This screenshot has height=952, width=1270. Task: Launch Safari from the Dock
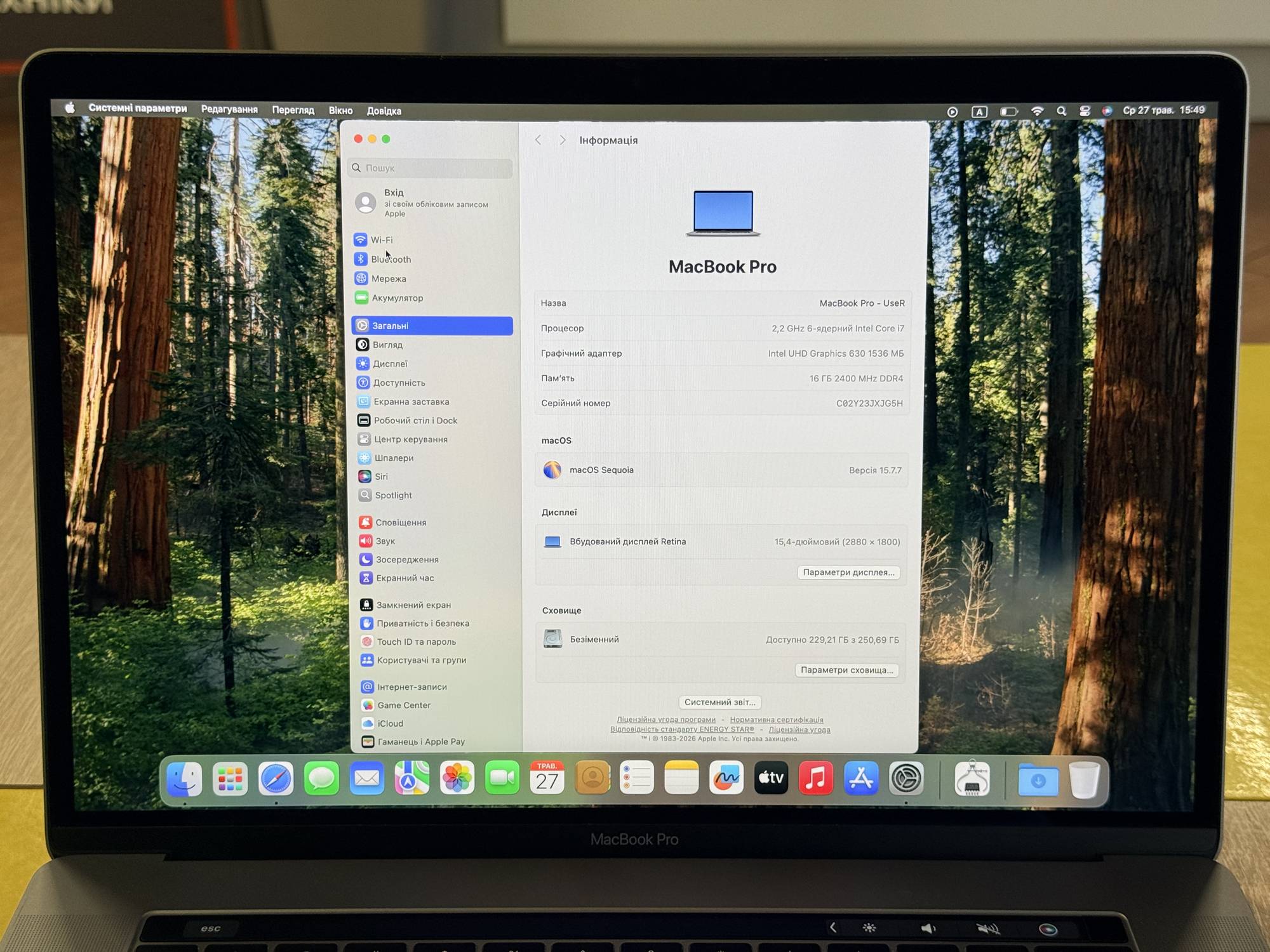276,778
